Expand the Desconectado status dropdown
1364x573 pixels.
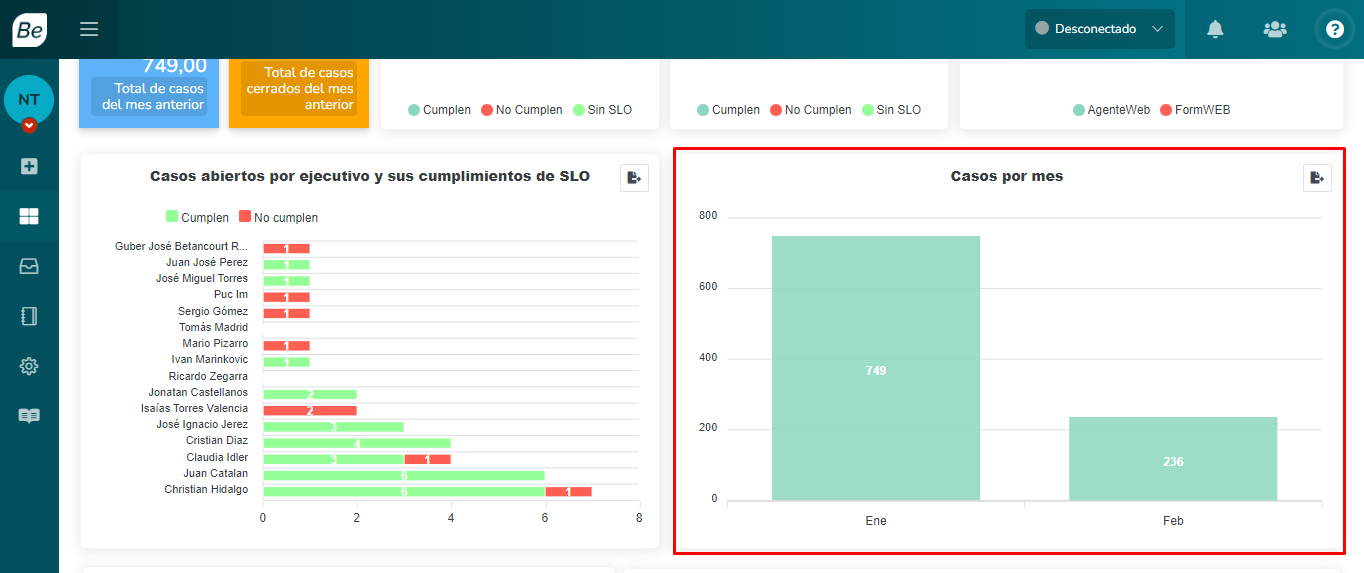pyautogui.click(x=1099, y=29)
